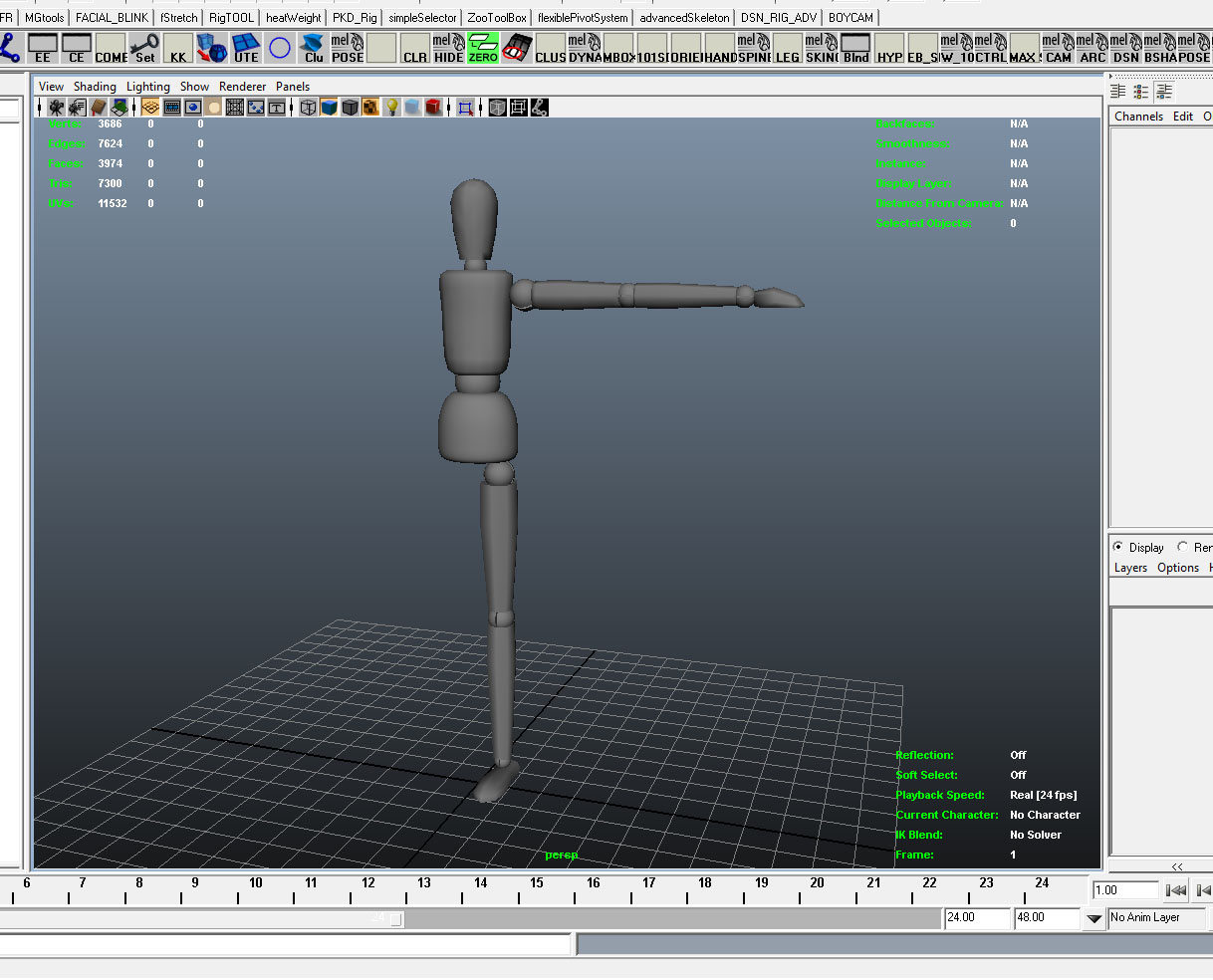This screenshot has width=1213, height=980.
Task: Click the camera attributes icon in panel toolbar
Action: click(78, 108)
